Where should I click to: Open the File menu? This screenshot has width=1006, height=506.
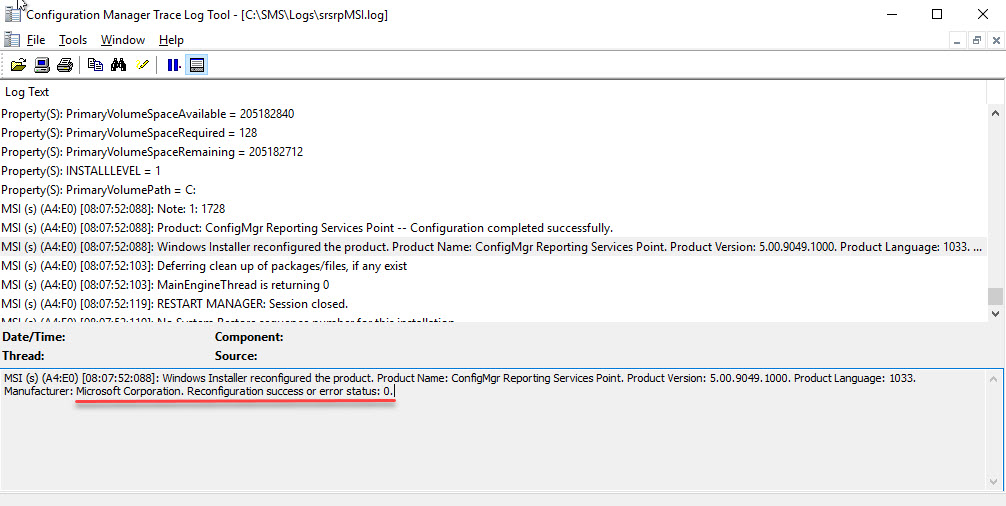click(36, 40)
